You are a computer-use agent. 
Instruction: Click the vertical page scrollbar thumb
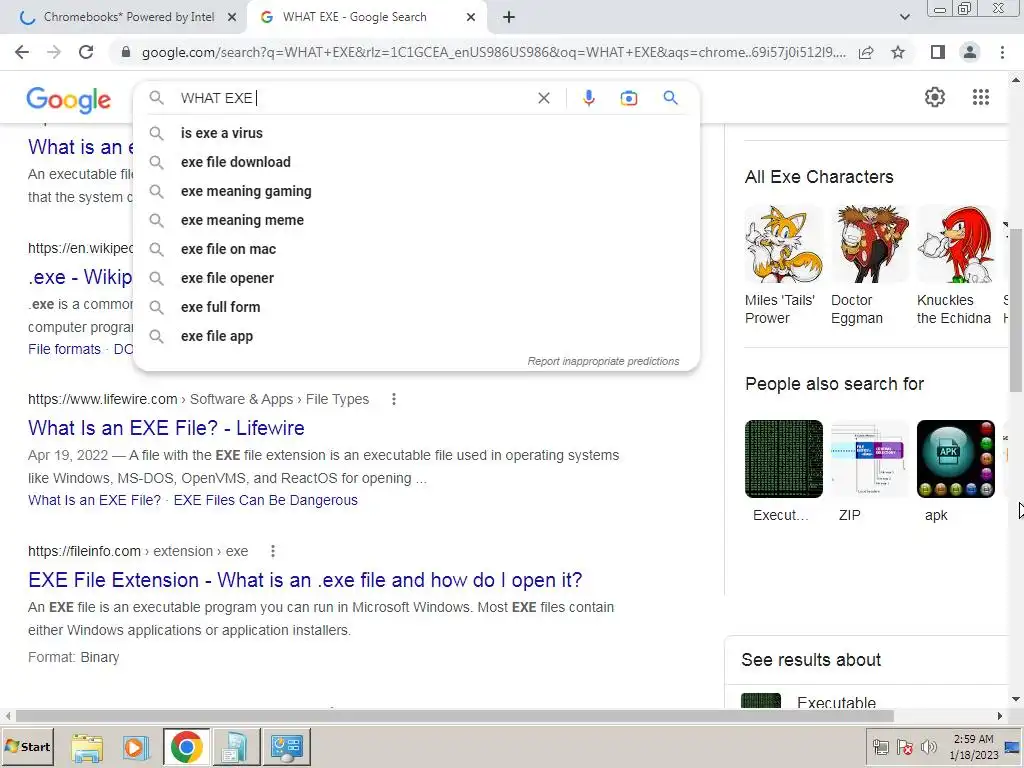coord(1016,310)
